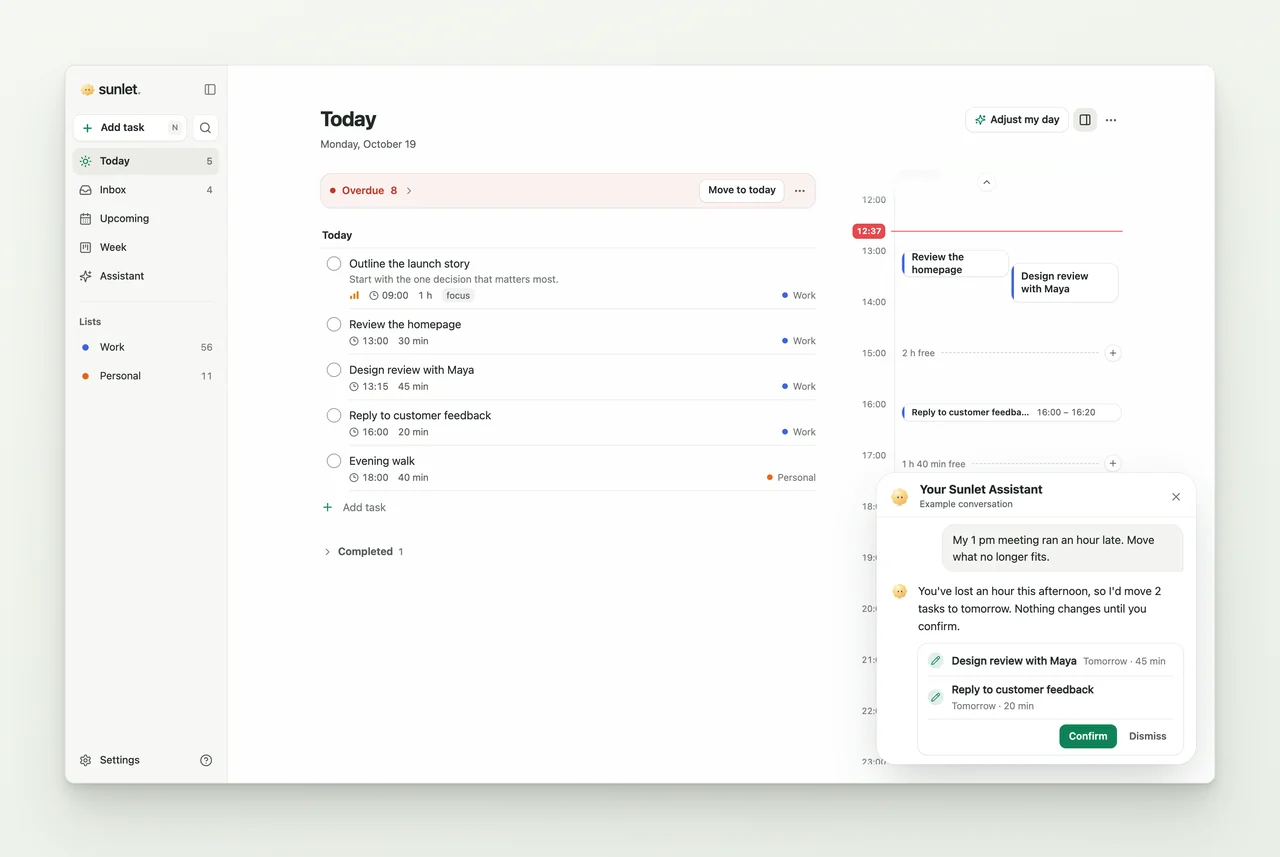The width and height of the screenshot is (1280, 857).
Task: Click Add task below the Today list
Action: [x=355, y=508]
